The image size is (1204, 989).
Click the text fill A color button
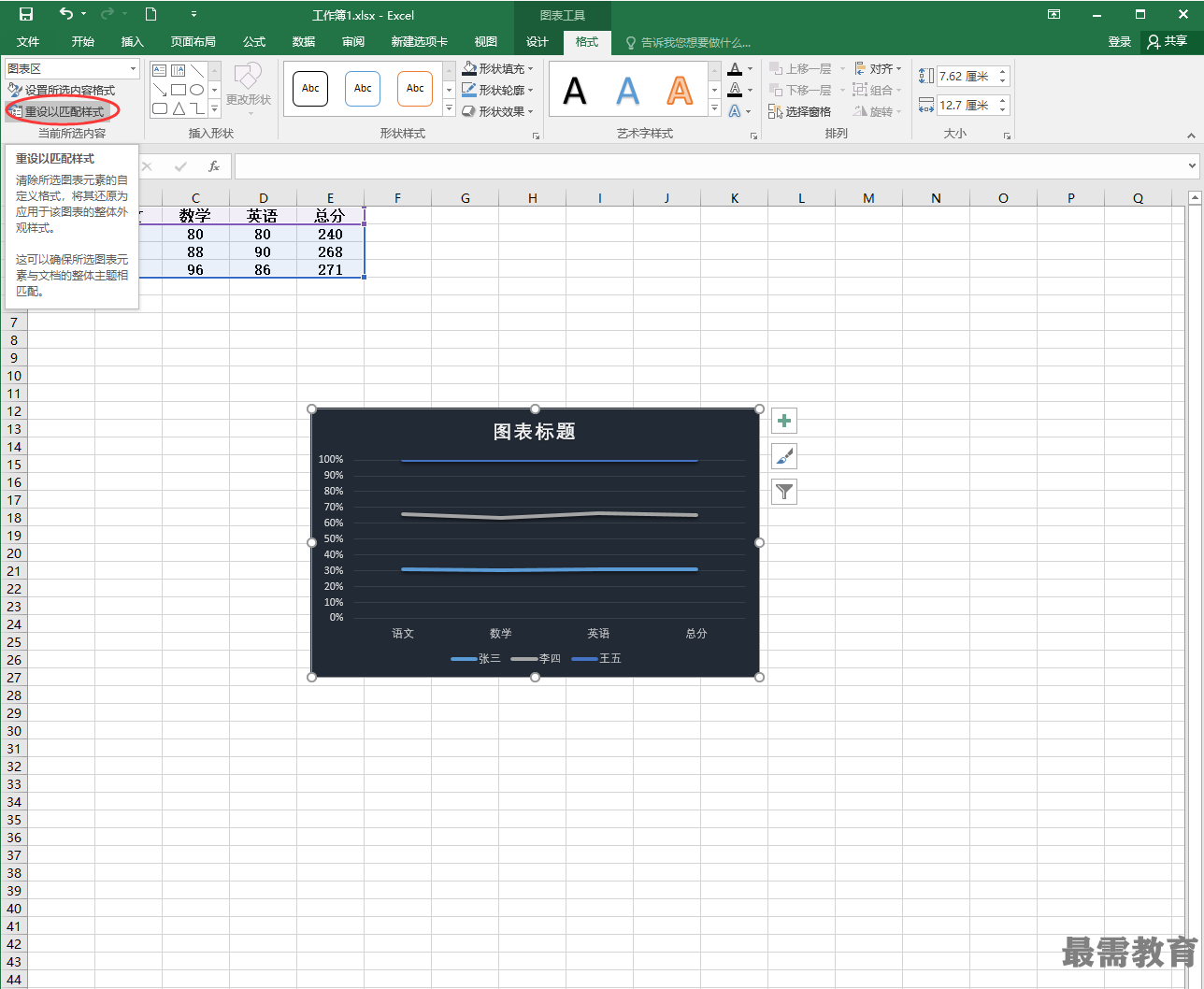(x=736, y=68)
